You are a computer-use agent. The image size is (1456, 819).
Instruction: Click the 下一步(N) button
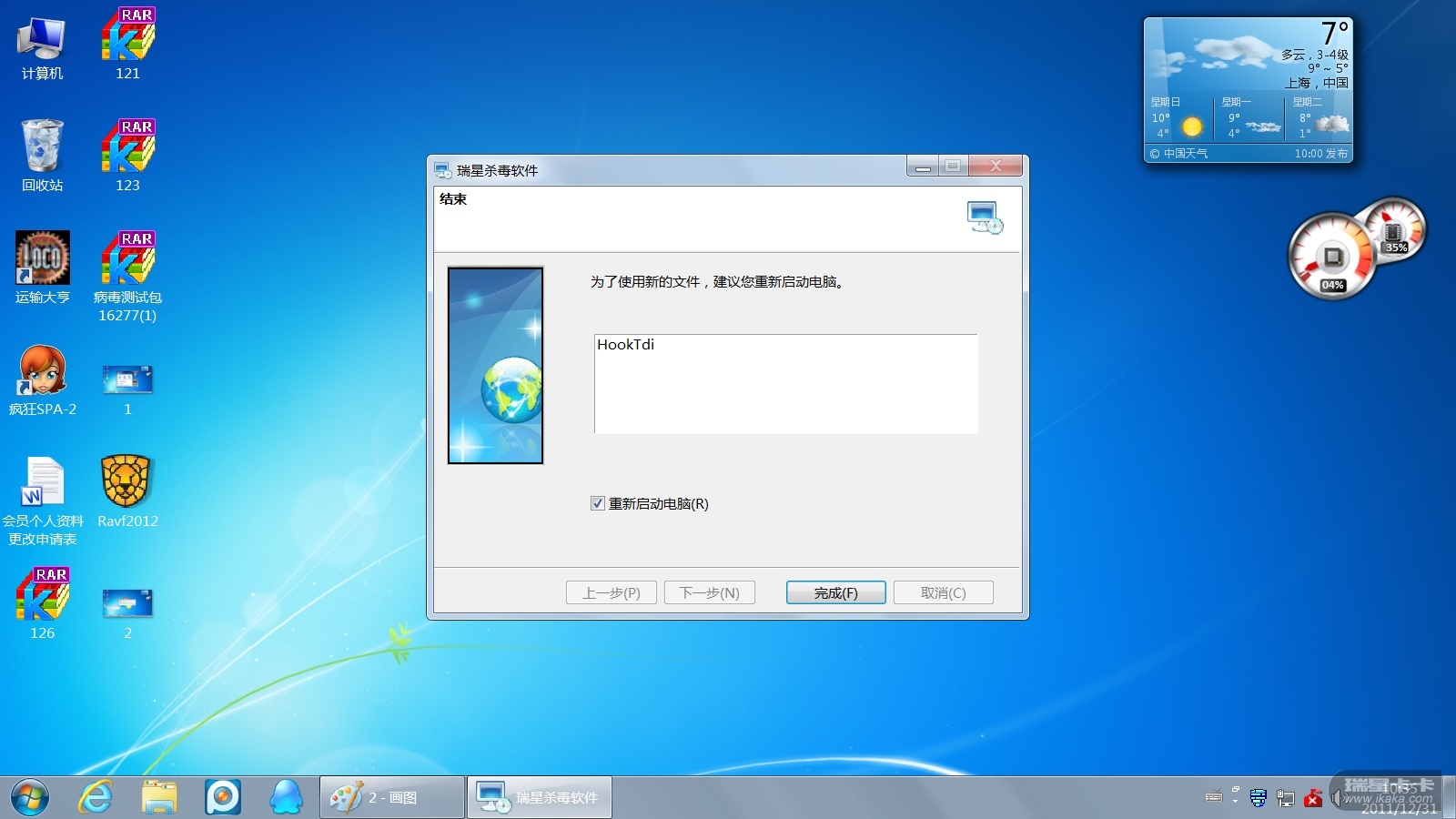[710, 592]
